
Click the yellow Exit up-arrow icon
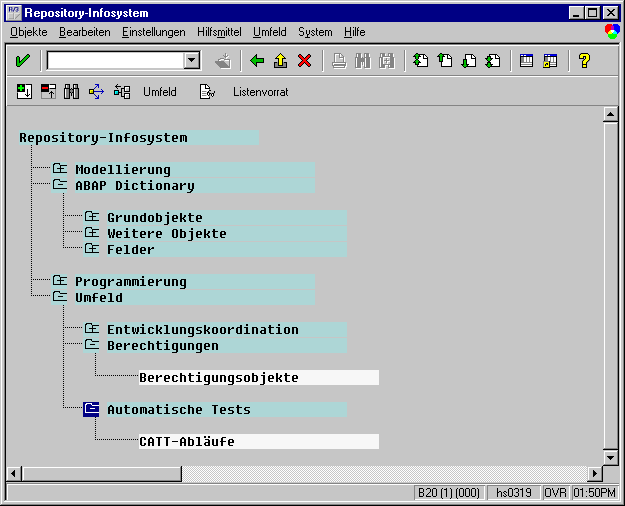point(281,61)
